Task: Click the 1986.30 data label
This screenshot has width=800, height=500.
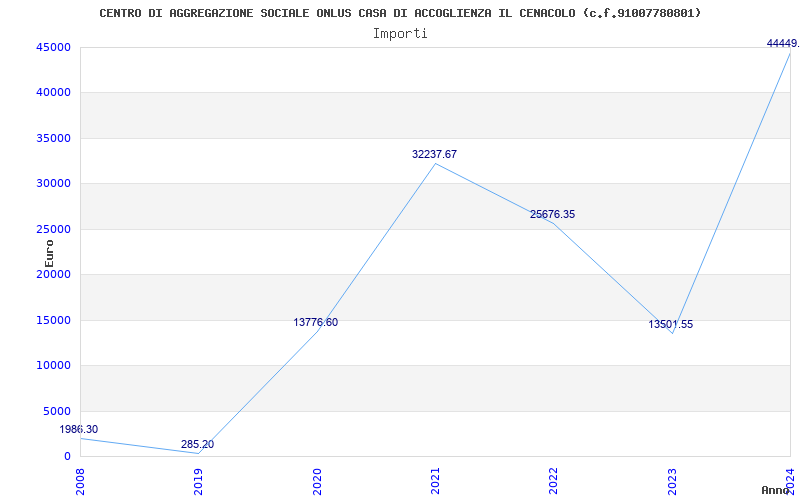Action: pyautogui.click(x=79, y=430)
